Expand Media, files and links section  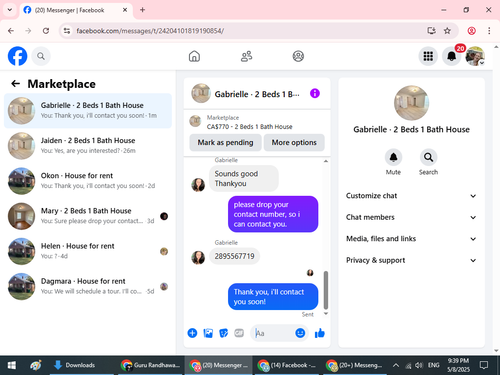click(411, 239)
